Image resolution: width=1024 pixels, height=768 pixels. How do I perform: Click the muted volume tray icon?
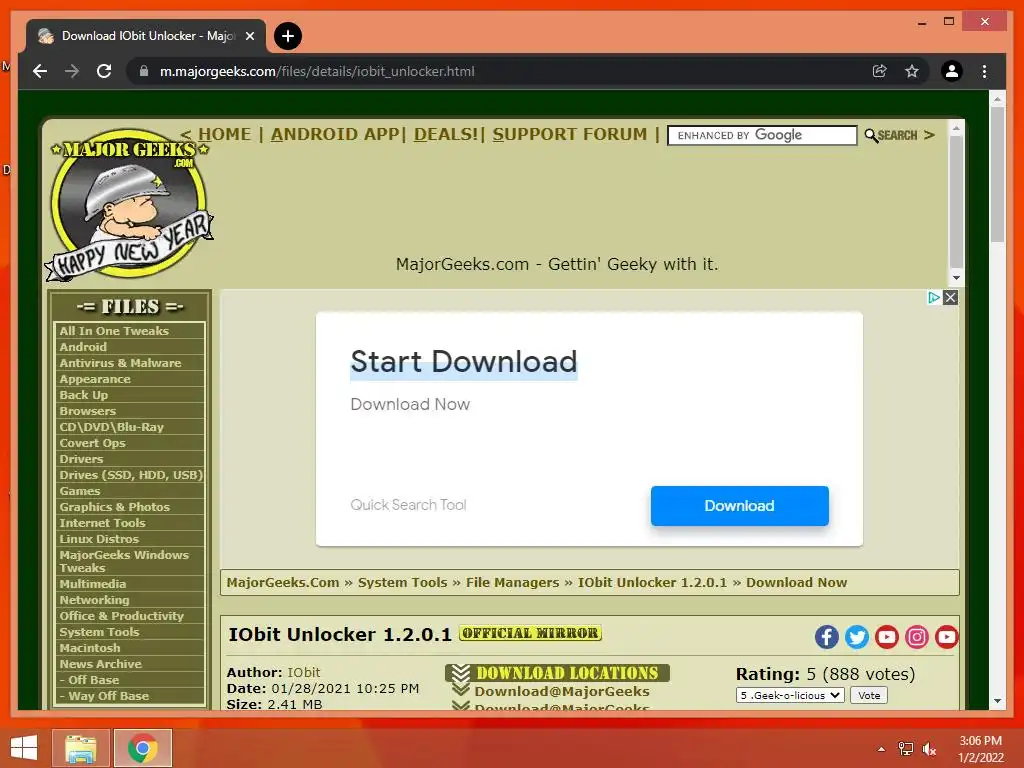pyautogui.click(x=929, y=749)
